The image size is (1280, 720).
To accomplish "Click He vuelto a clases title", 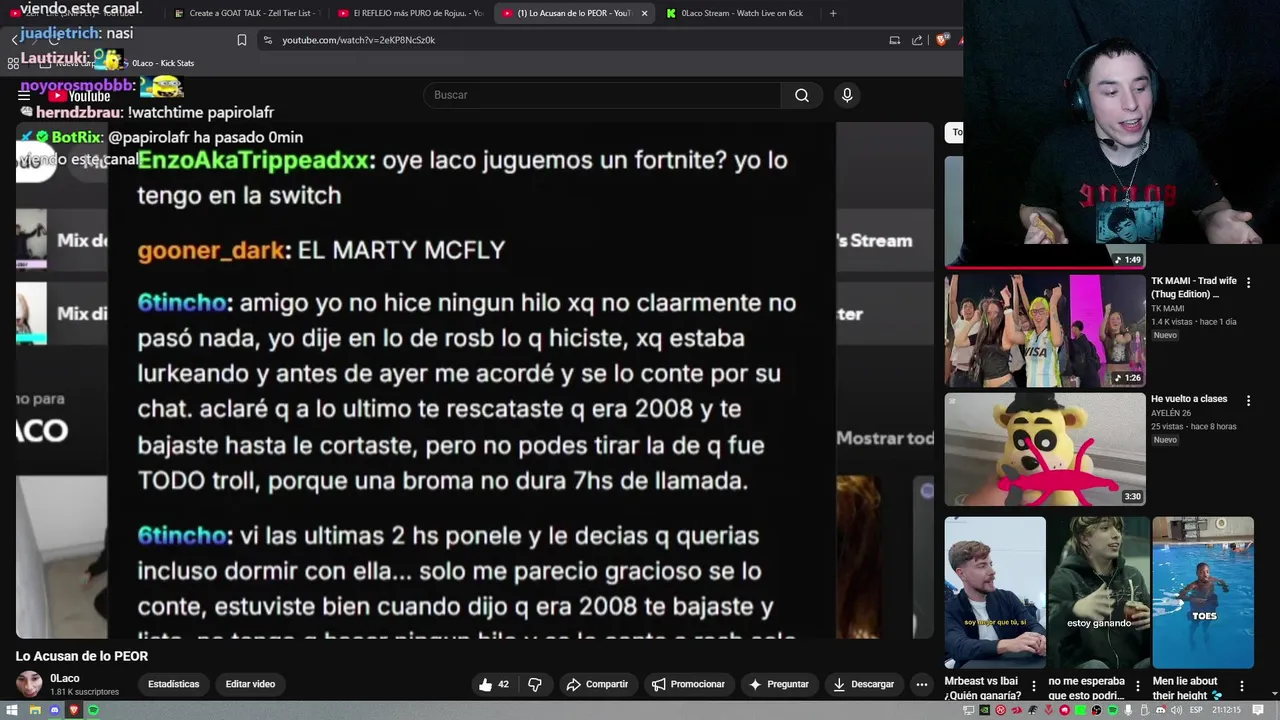I will tap(1189, 399).
